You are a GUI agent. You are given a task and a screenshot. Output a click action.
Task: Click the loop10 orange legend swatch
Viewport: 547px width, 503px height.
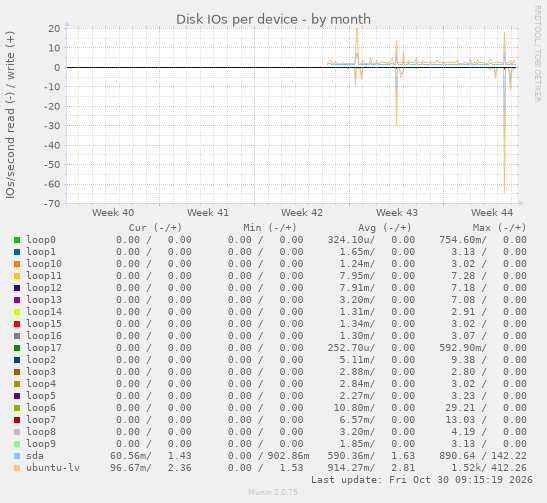[17, 264]
